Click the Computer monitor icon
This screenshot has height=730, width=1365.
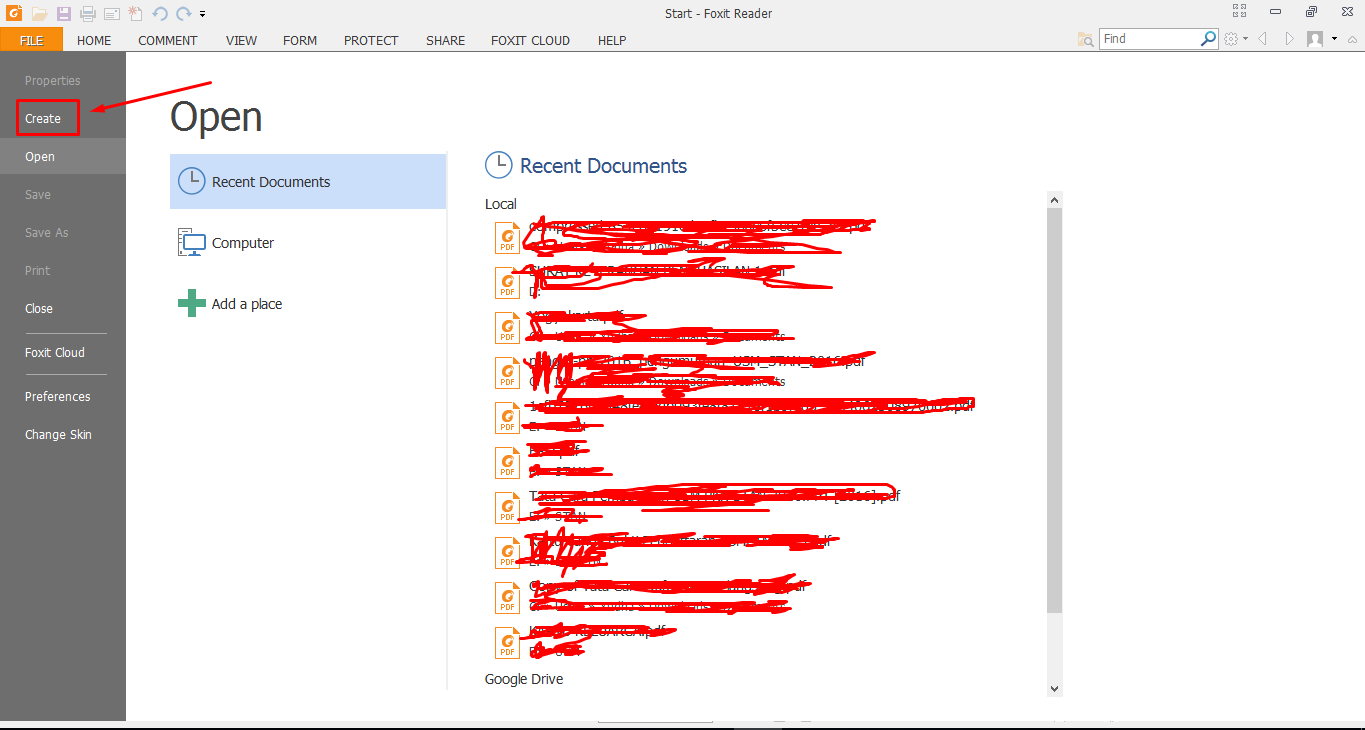point(191,242)
